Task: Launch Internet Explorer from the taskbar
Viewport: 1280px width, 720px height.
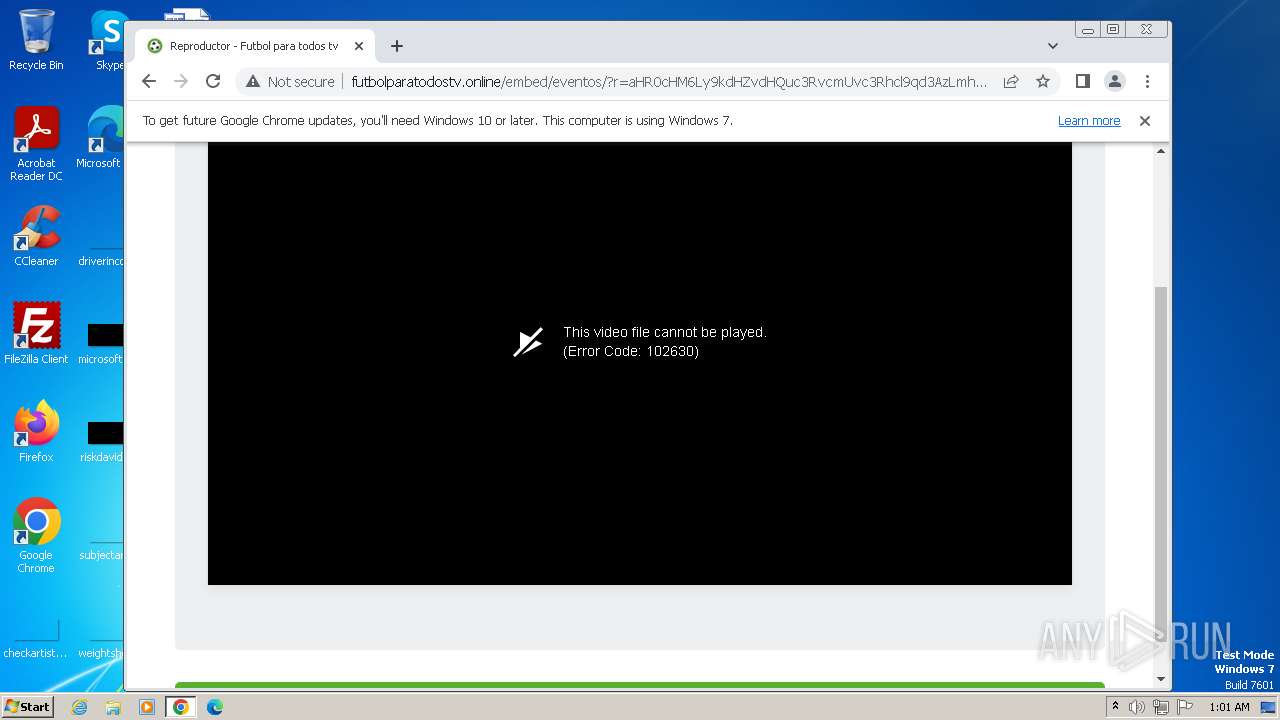Action: point(80,707)
